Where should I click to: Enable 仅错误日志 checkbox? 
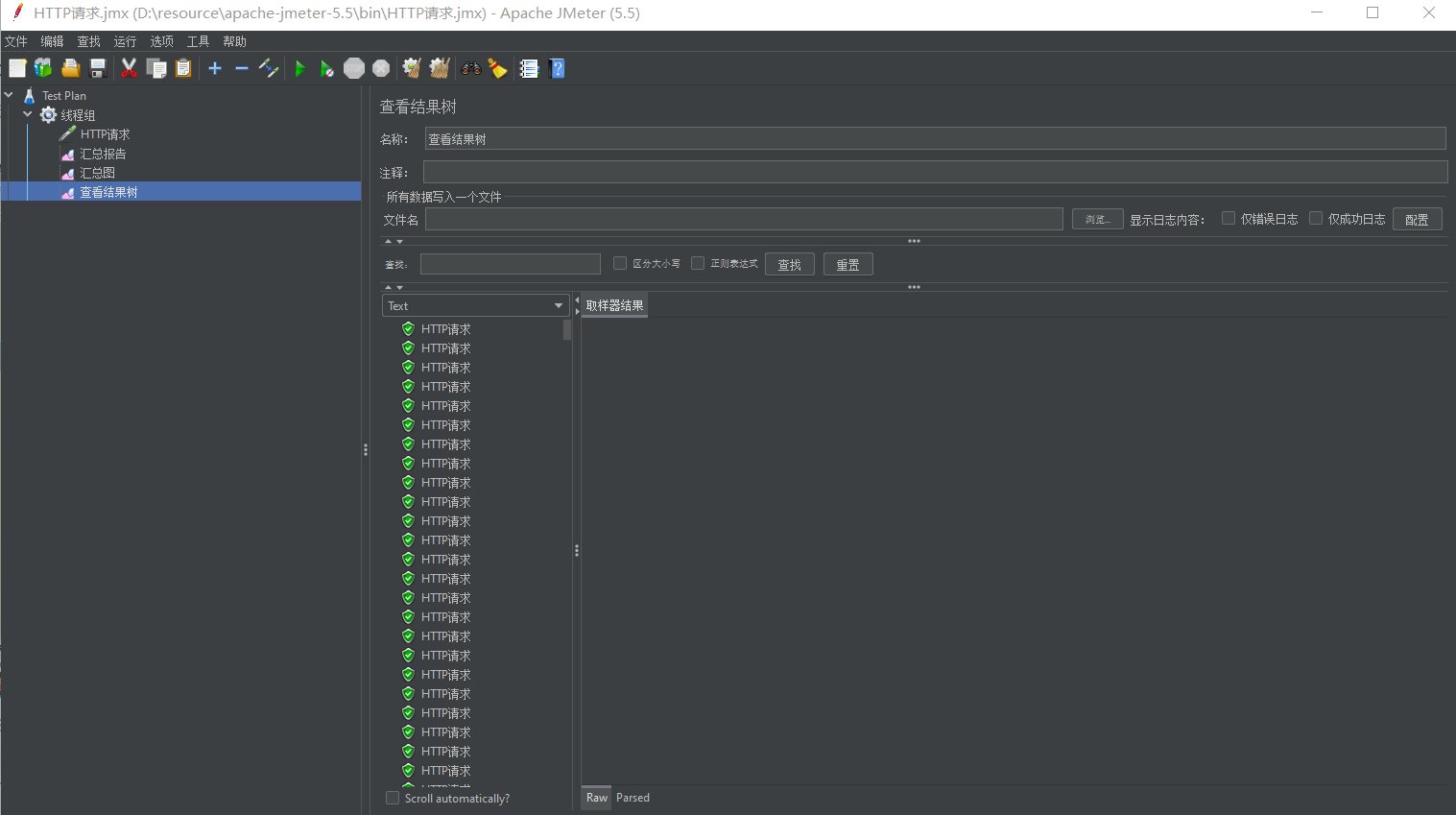[x=1229, y=218]
